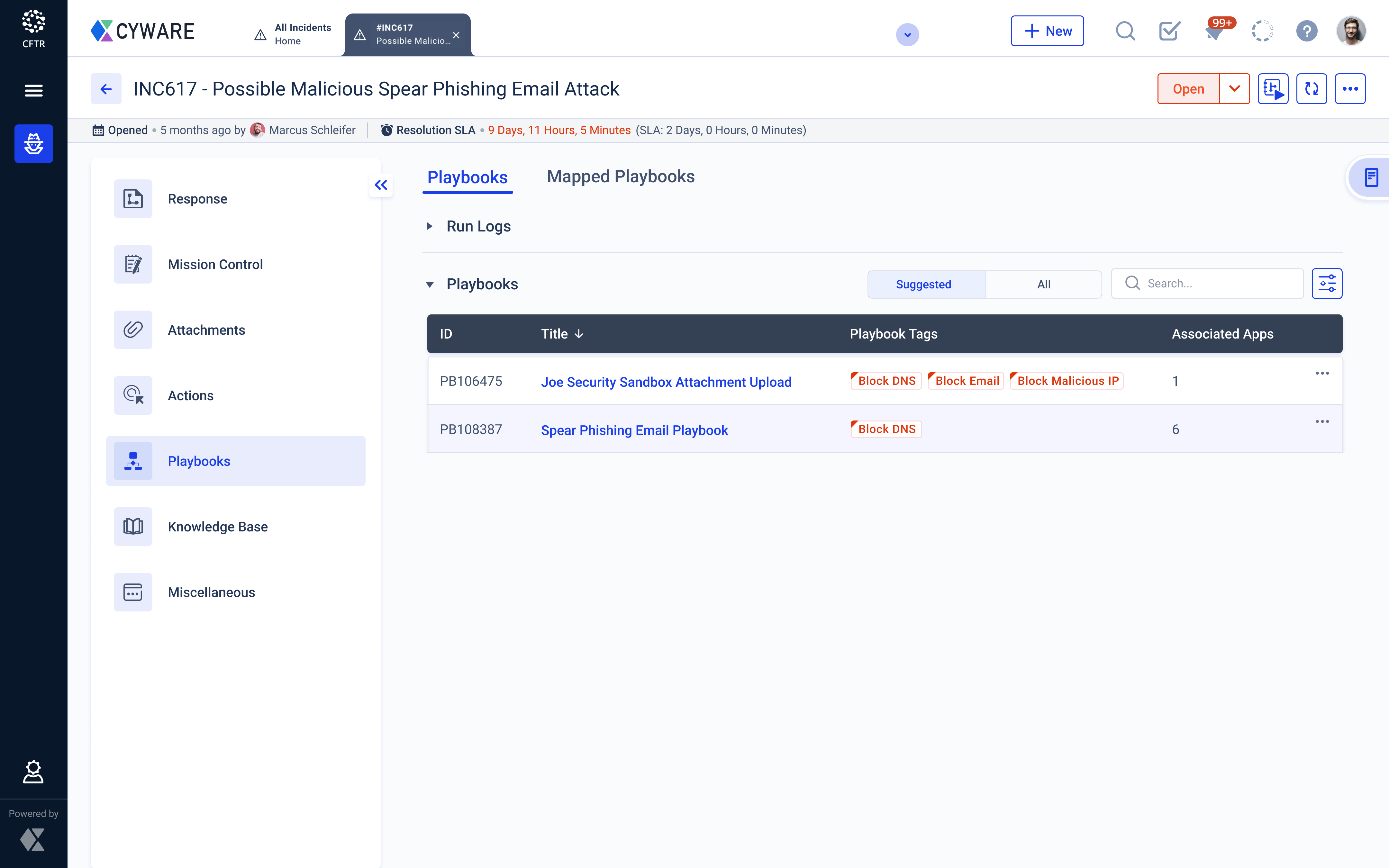This screenshot has width=1389, height=868.
Task: Open the filter sliders icon button
Action: (1327, 284)
